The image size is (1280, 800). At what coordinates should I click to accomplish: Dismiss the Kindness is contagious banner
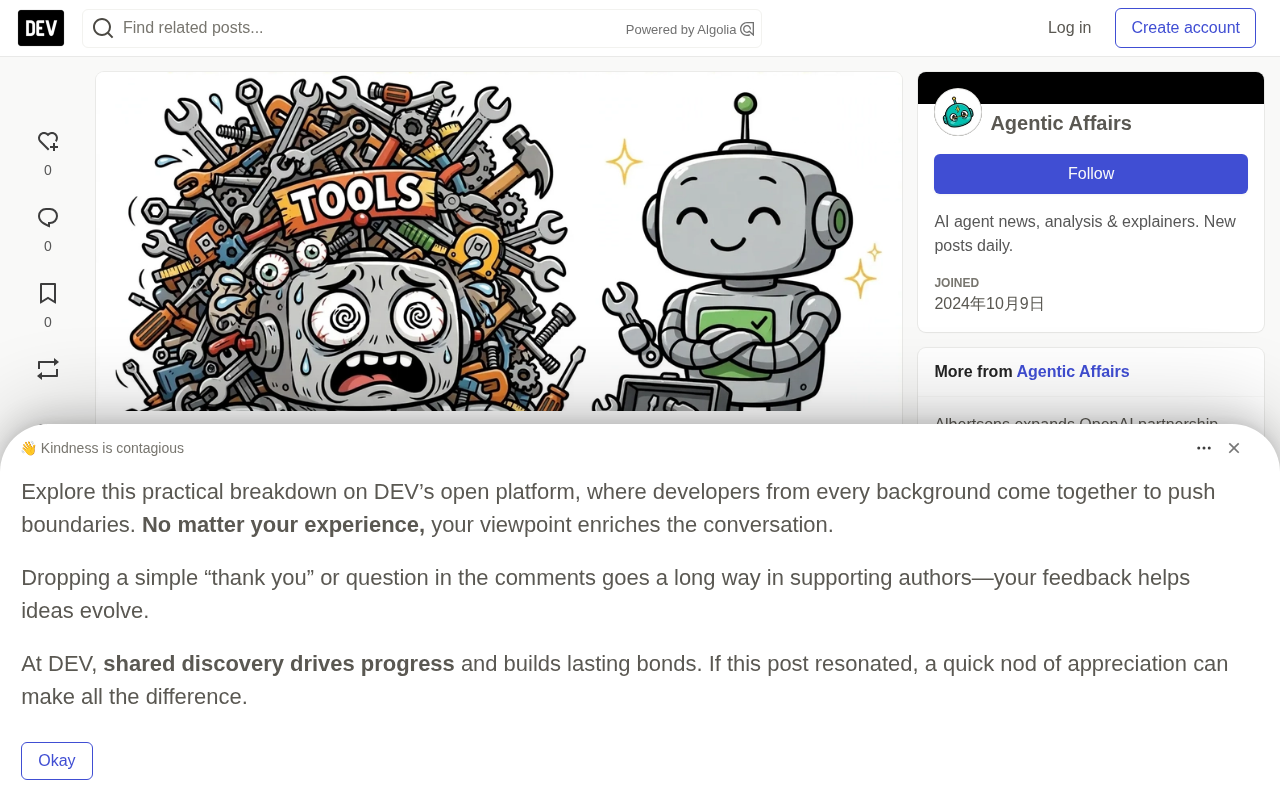click(1234, 448)
